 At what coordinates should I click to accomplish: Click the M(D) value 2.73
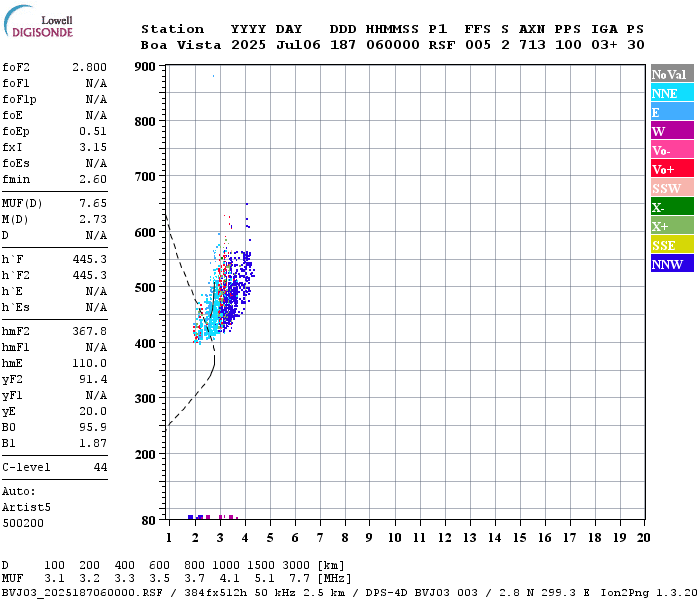coord(93,219)
